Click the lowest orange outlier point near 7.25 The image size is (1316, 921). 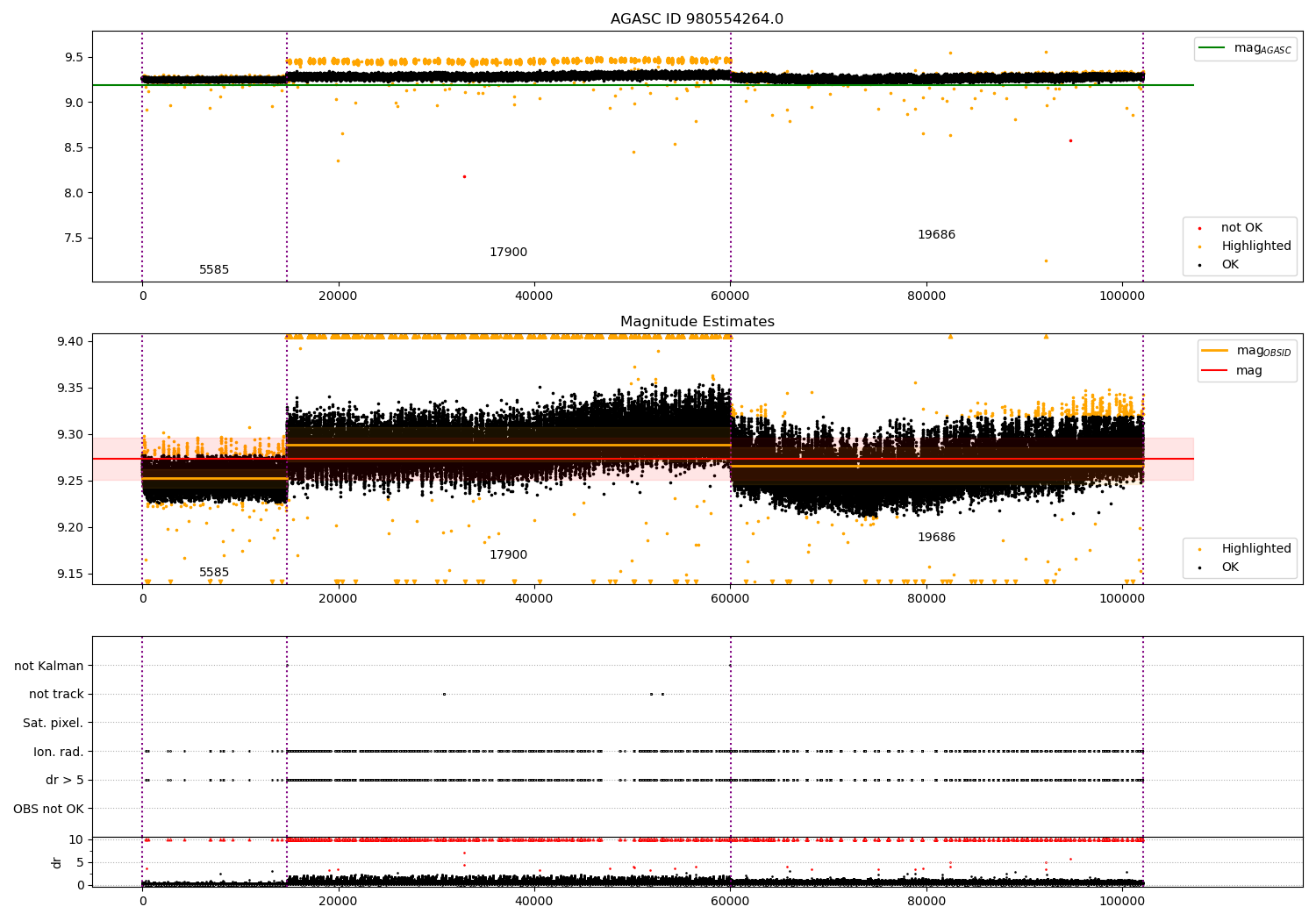click(1046, 261)
